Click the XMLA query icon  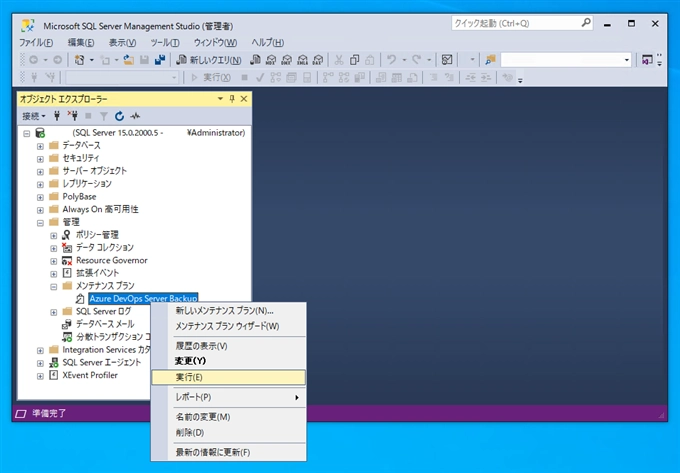click(x=303, y=60)
